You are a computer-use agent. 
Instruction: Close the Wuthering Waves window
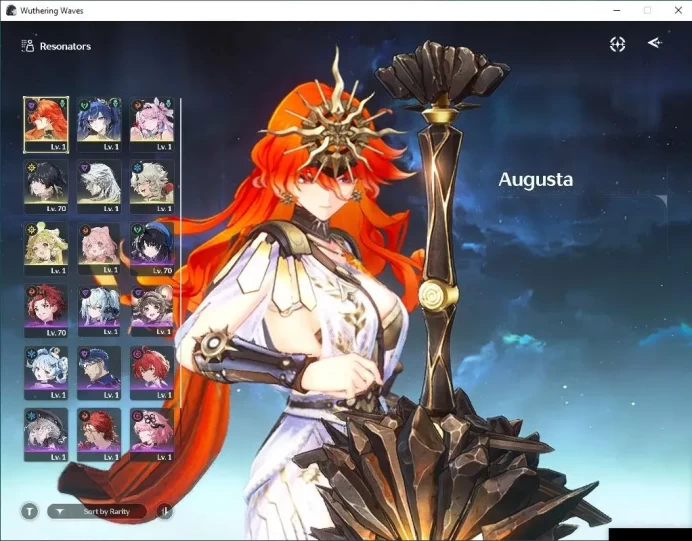pos(678,11)
